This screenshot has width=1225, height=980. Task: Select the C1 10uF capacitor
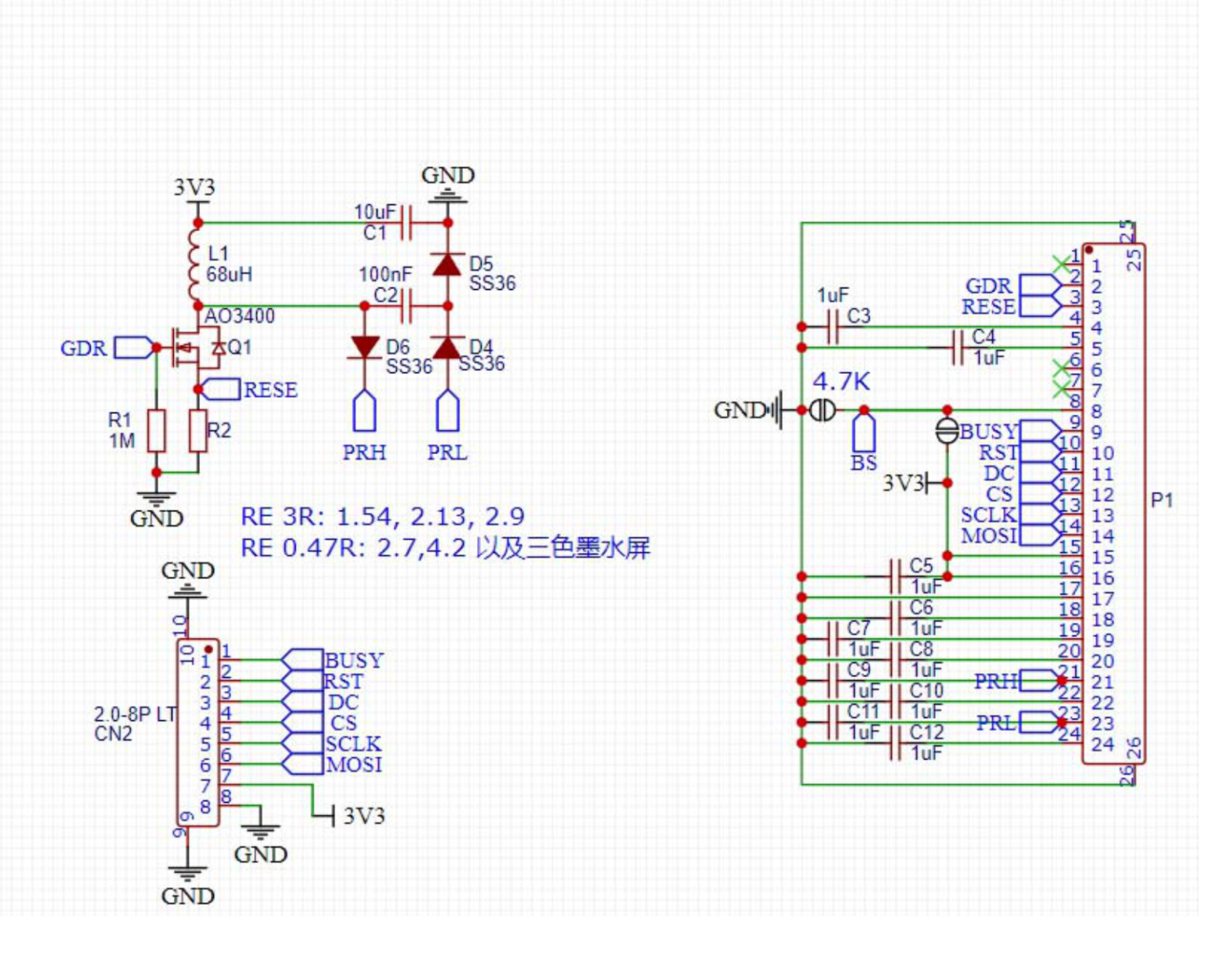[x=407, y=222]
